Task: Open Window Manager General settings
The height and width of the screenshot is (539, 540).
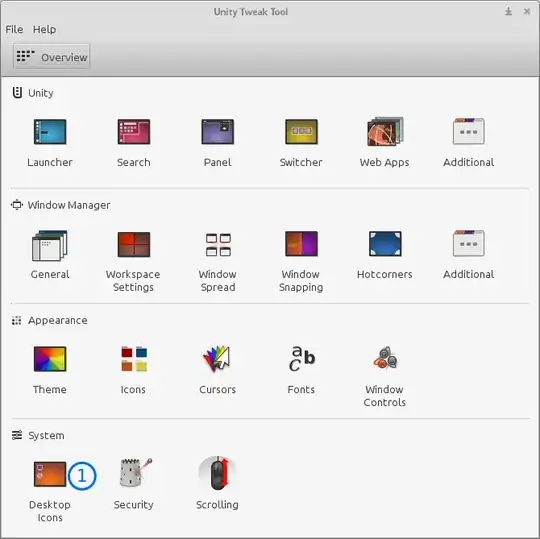Action: coord(50,246)
